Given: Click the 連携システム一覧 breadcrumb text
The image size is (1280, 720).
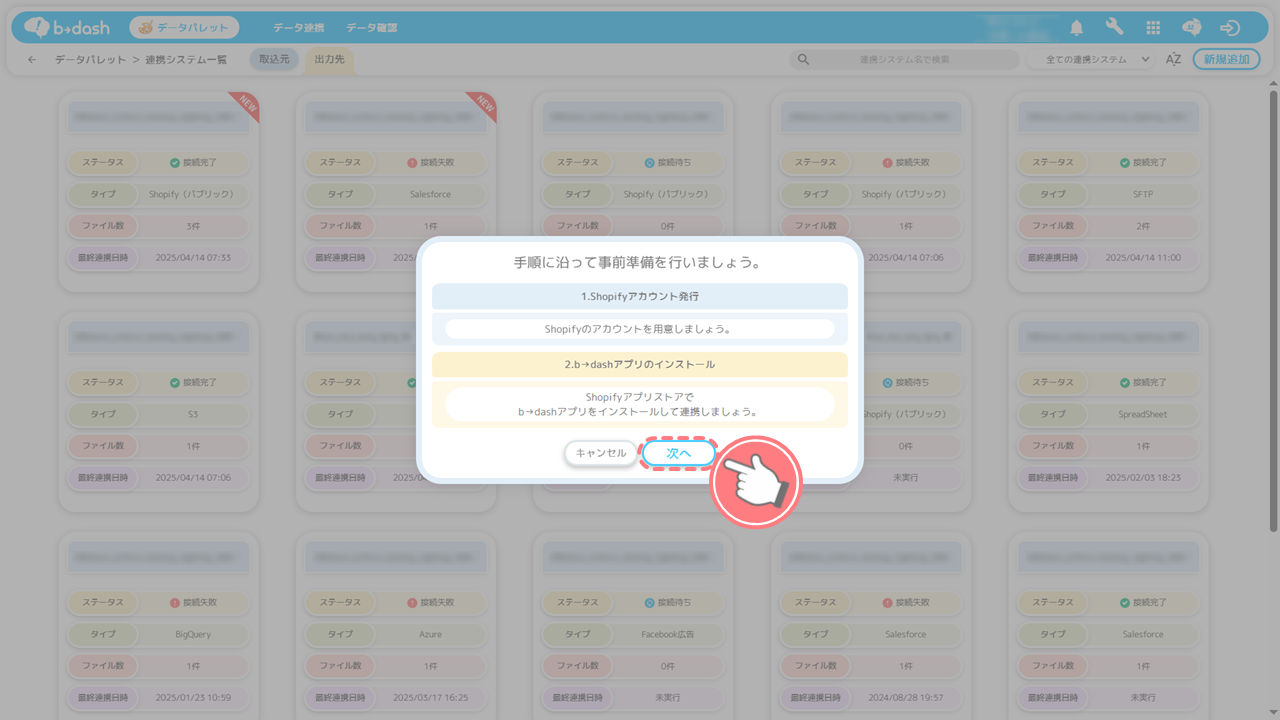Looking at the screenshot, I should (185, 60).
